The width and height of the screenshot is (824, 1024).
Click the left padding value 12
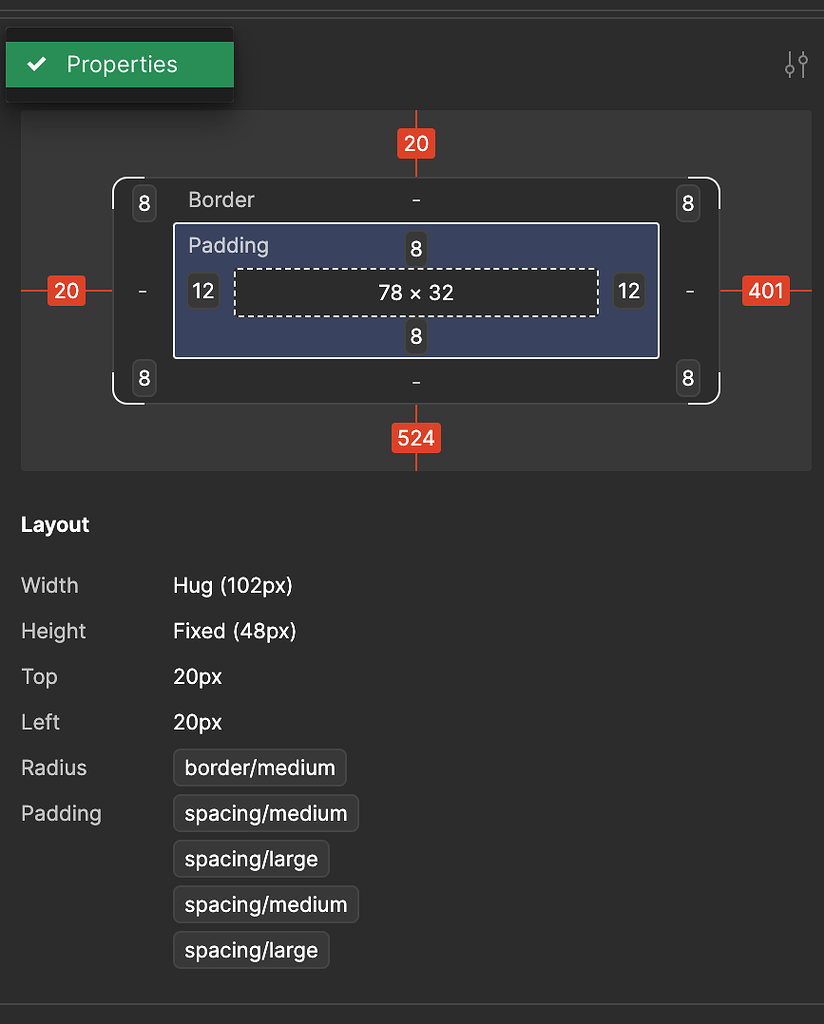pos(203,291)
